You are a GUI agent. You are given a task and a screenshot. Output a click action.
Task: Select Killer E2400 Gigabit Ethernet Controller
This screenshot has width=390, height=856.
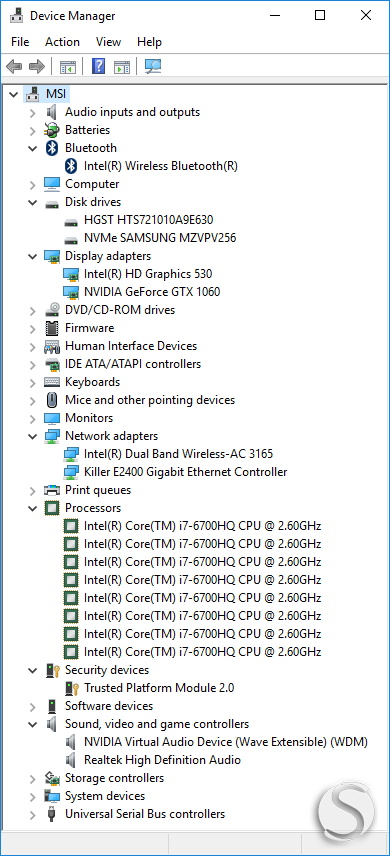point(185,472)
